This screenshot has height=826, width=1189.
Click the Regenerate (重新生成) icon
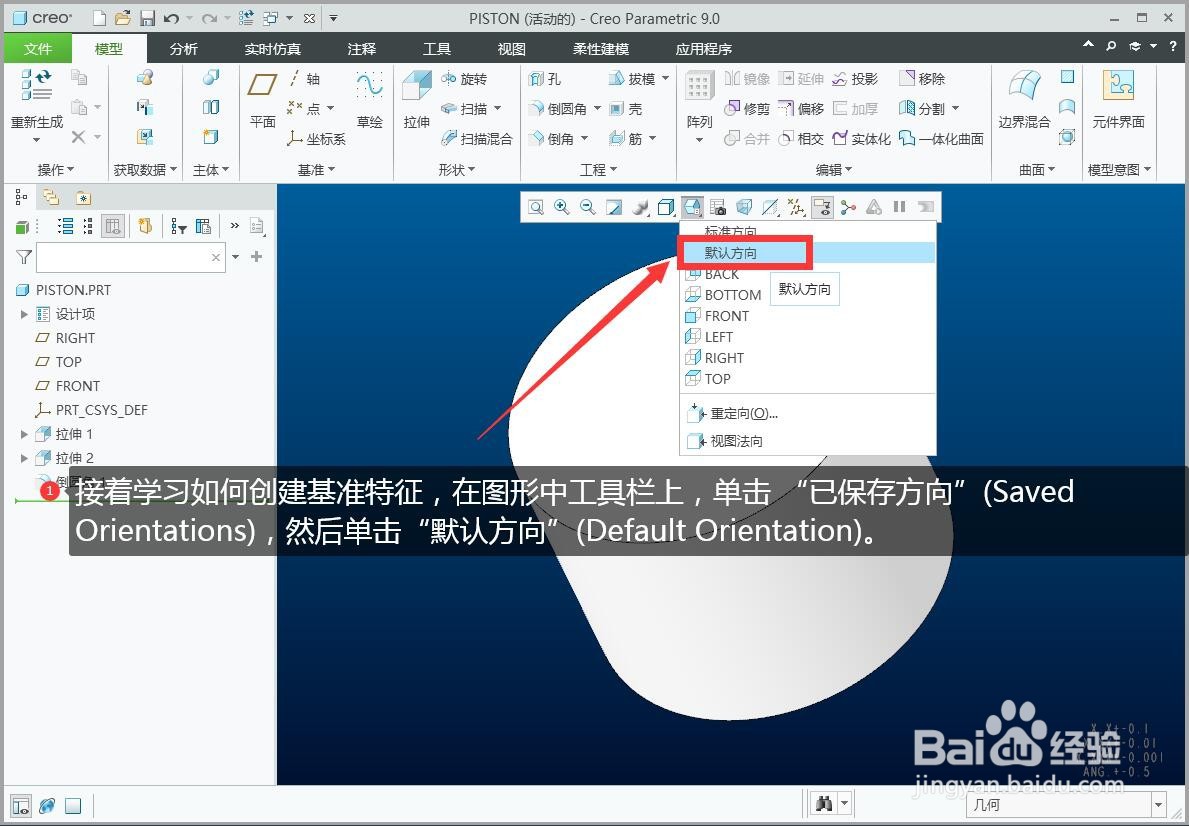[36, 86]
